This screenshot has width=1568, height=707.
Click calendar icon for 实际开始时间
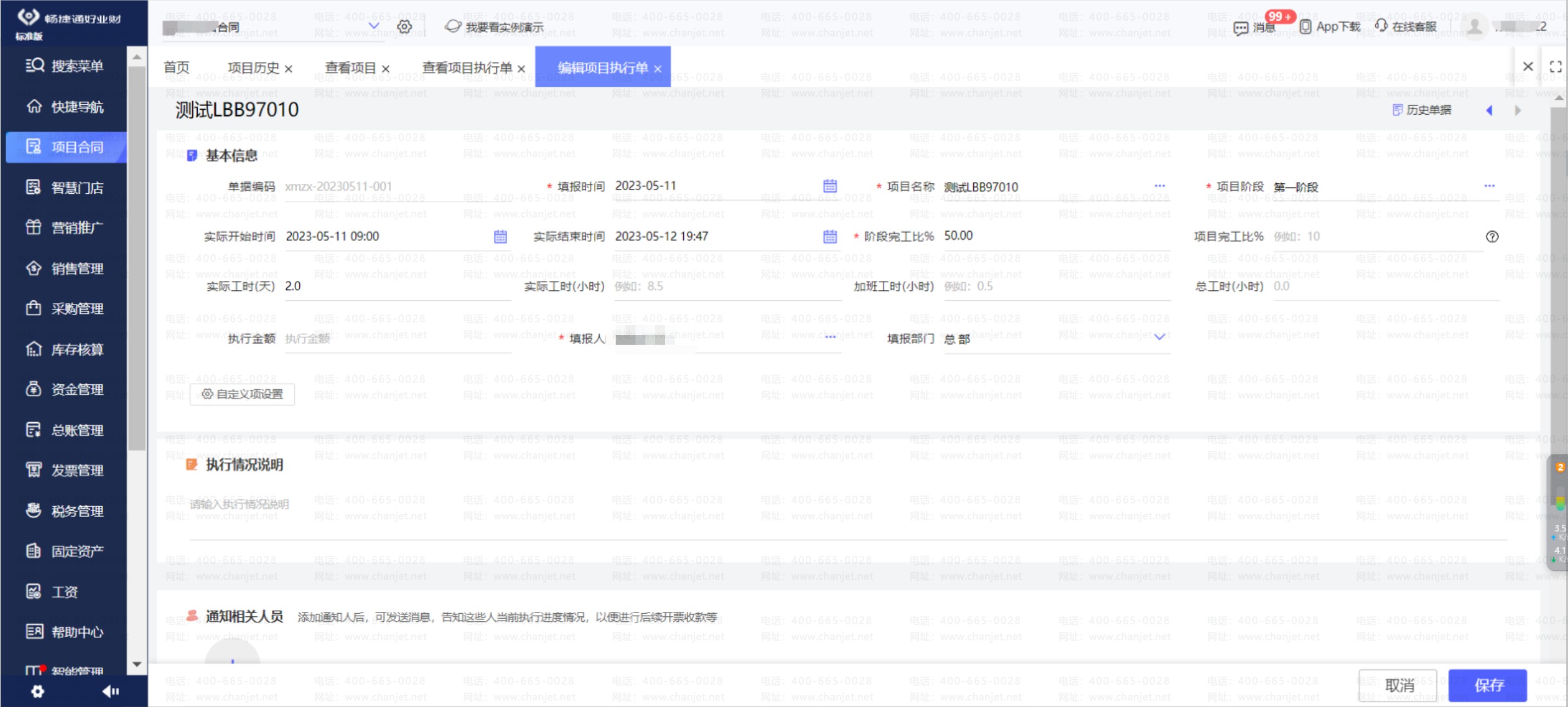click(500, 237)
